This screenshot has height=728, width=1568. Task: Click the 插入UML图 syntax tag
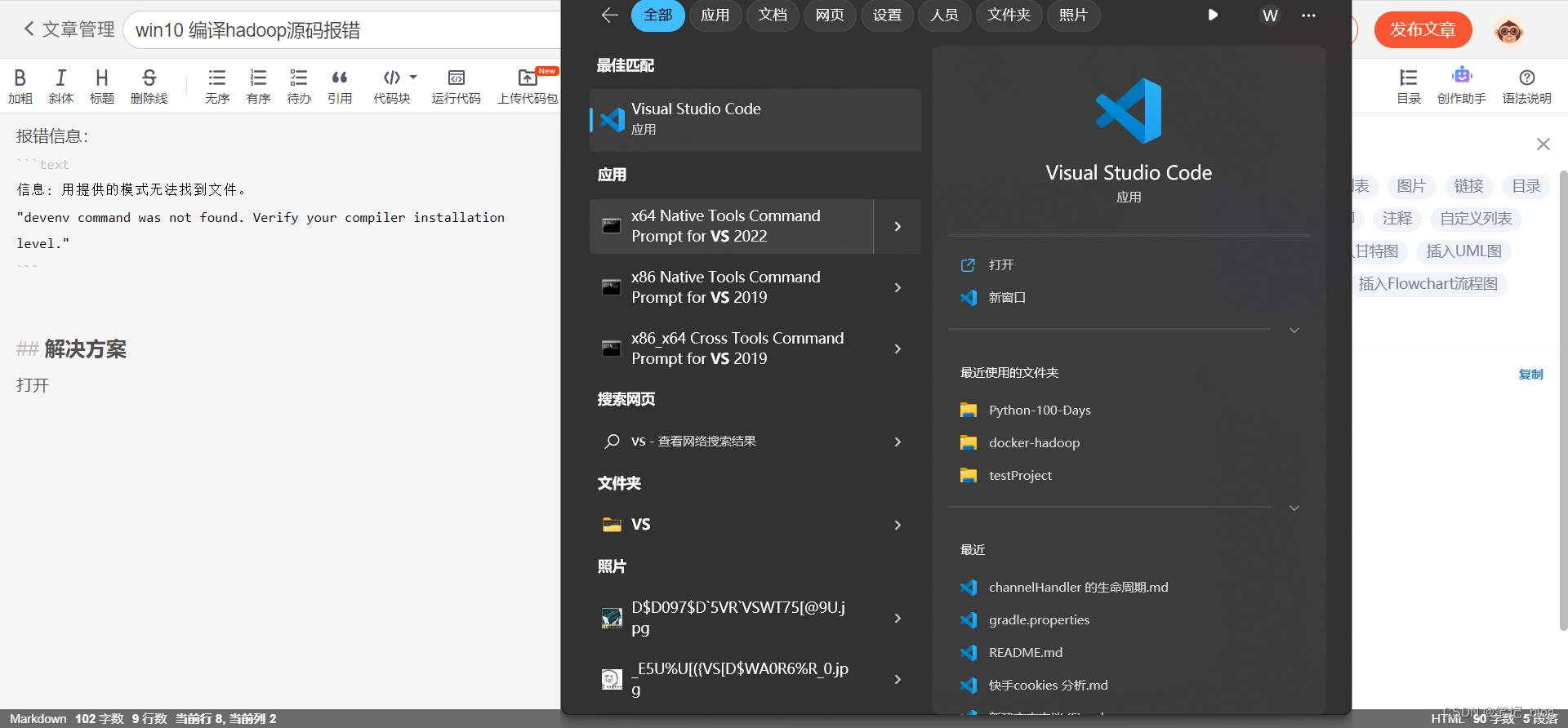[x=1463, y=251]
